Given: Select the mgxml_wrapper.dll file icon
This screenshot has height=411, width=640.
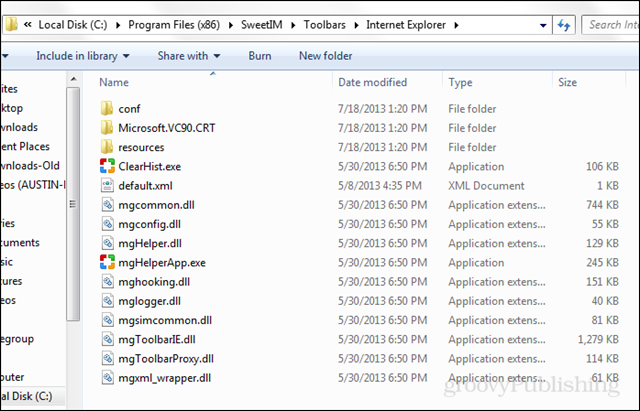Looking at the screenshot, I should point(107,377).
